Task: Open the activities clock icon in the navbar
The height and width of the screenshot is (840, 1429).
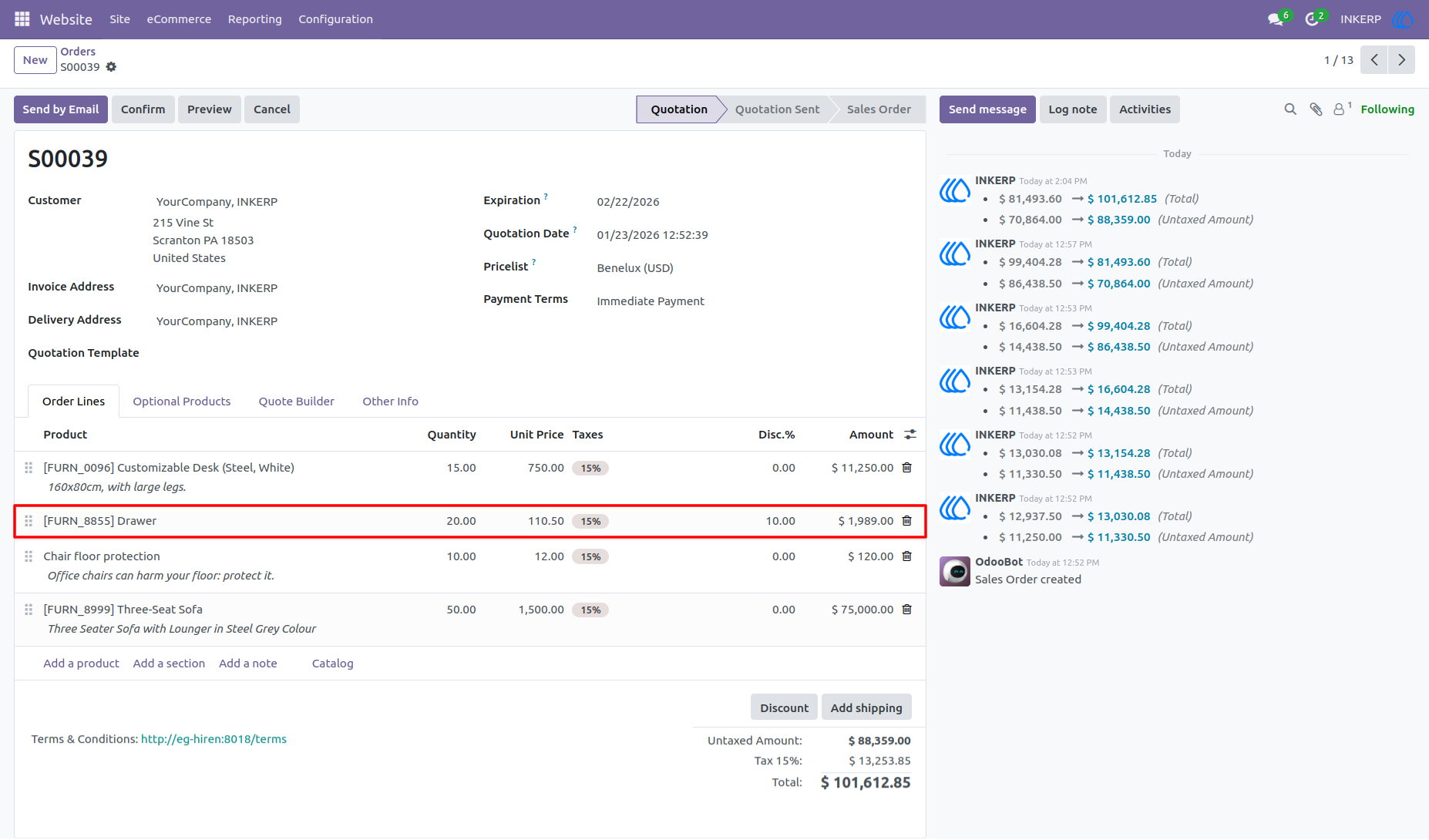Action: 1312,19
